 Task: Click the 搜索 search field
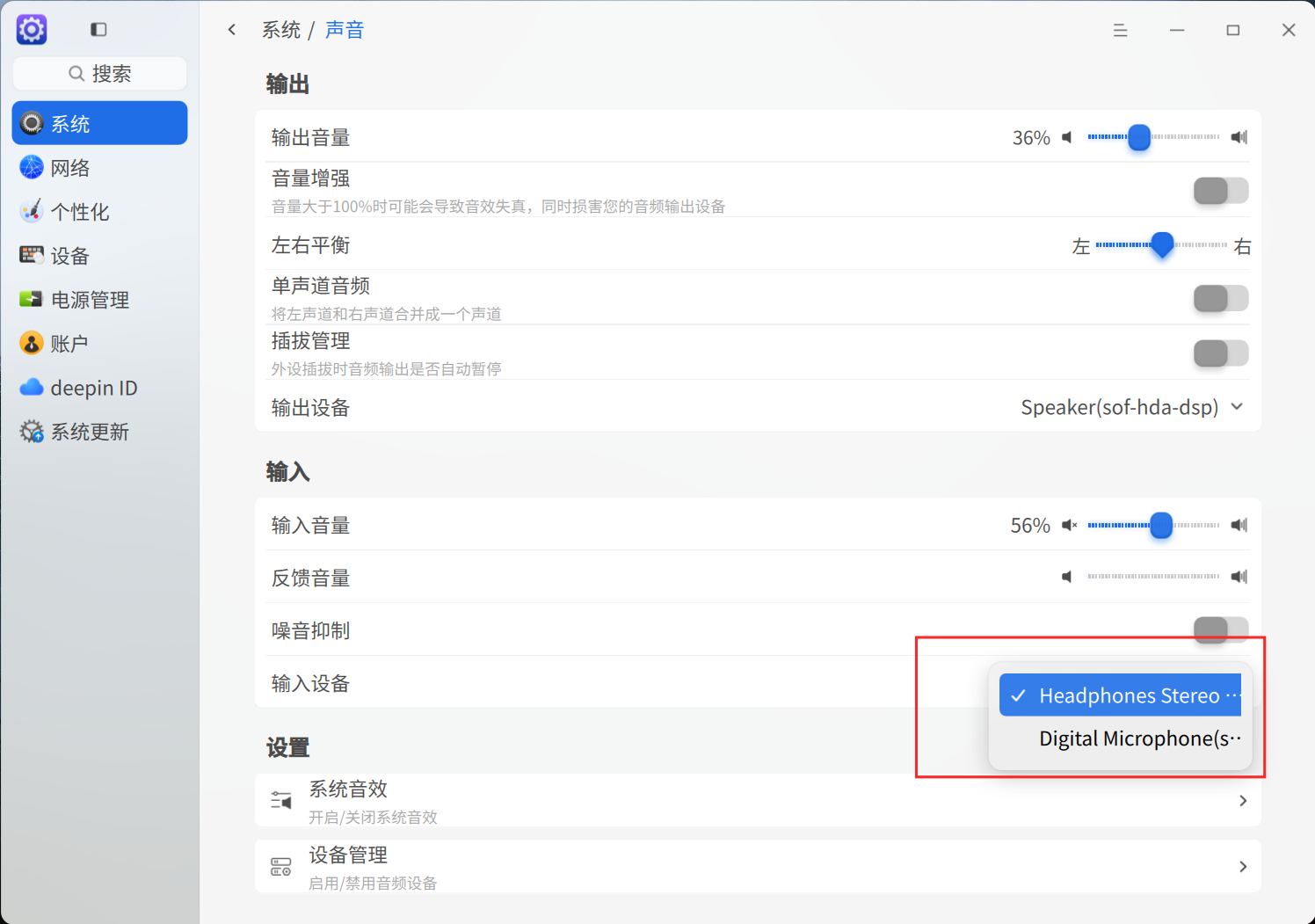tap(99, 74)
